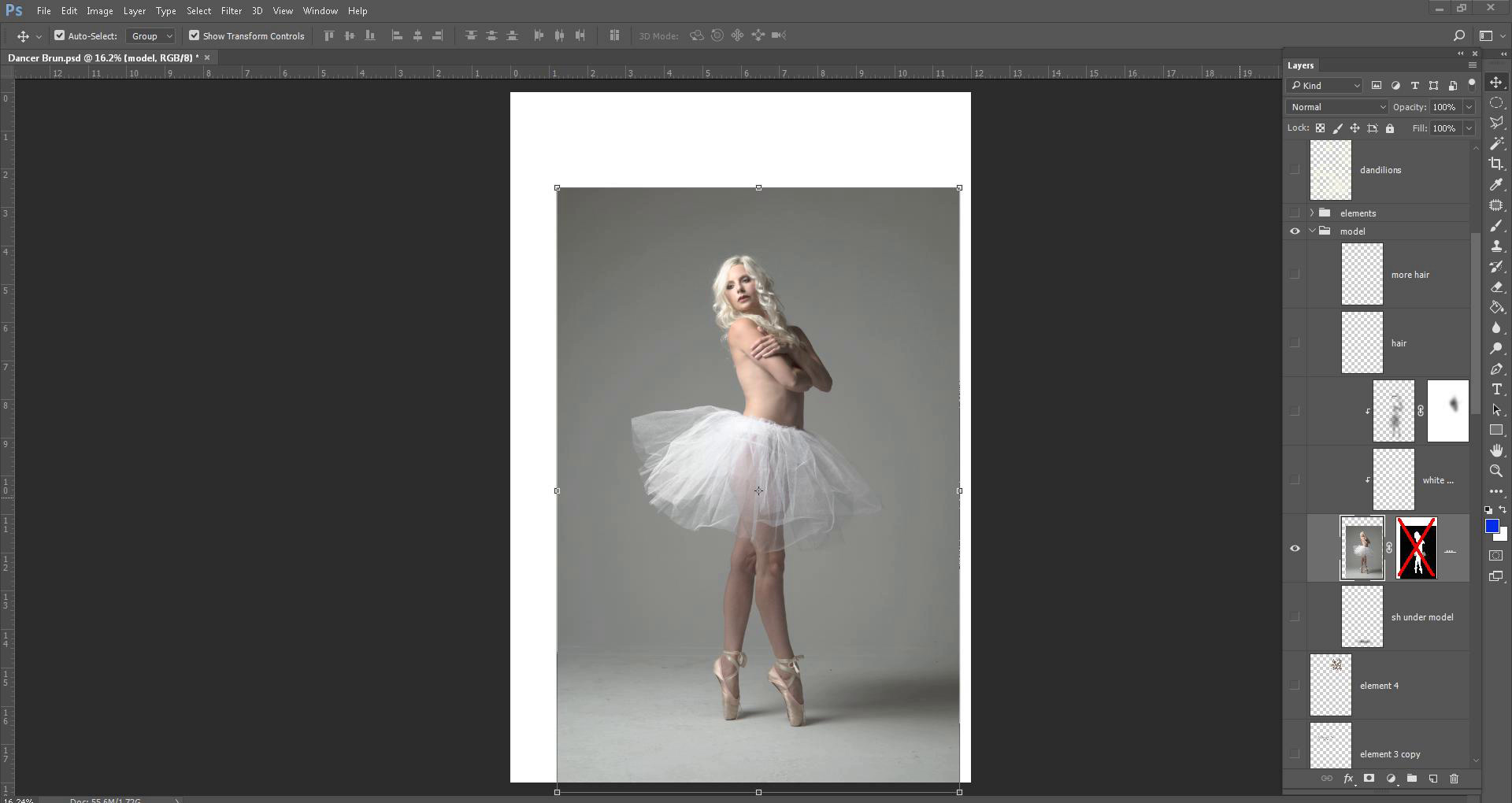
Task: Activate the Hand tool
Action: pos(1496,450)
